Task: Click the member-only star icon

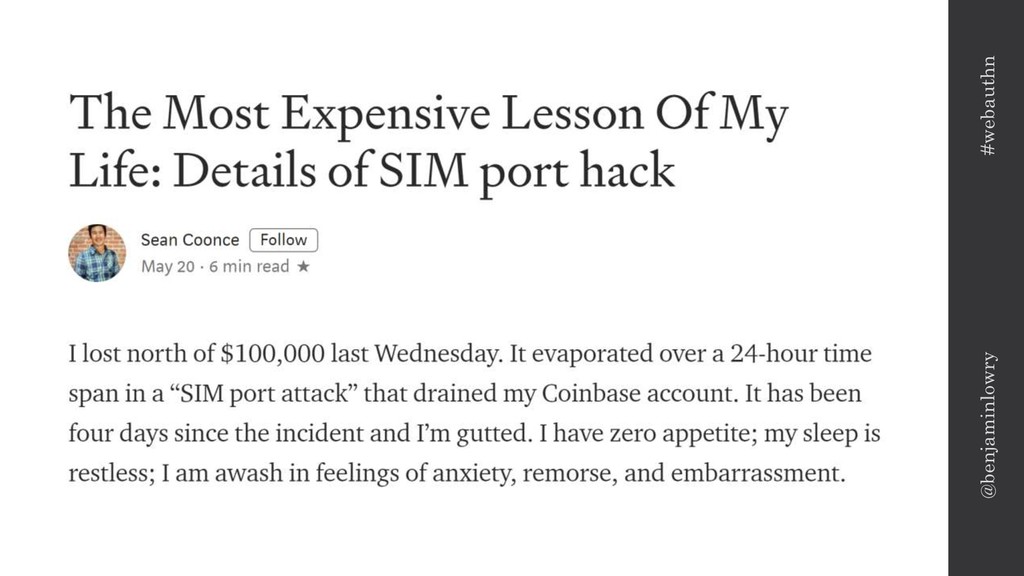Action: (x=303, y=266)
